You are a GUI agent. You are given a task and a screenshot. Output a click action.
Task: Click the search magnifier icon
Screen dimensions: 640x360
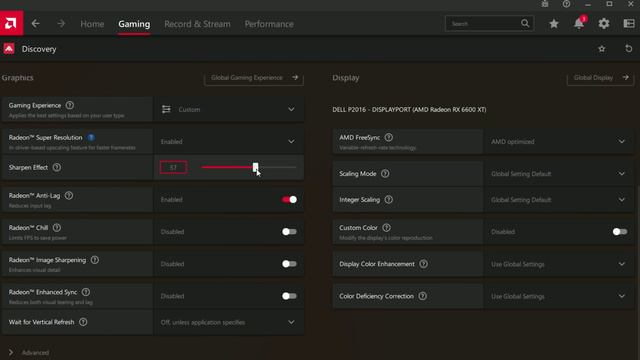coord(525,24)
